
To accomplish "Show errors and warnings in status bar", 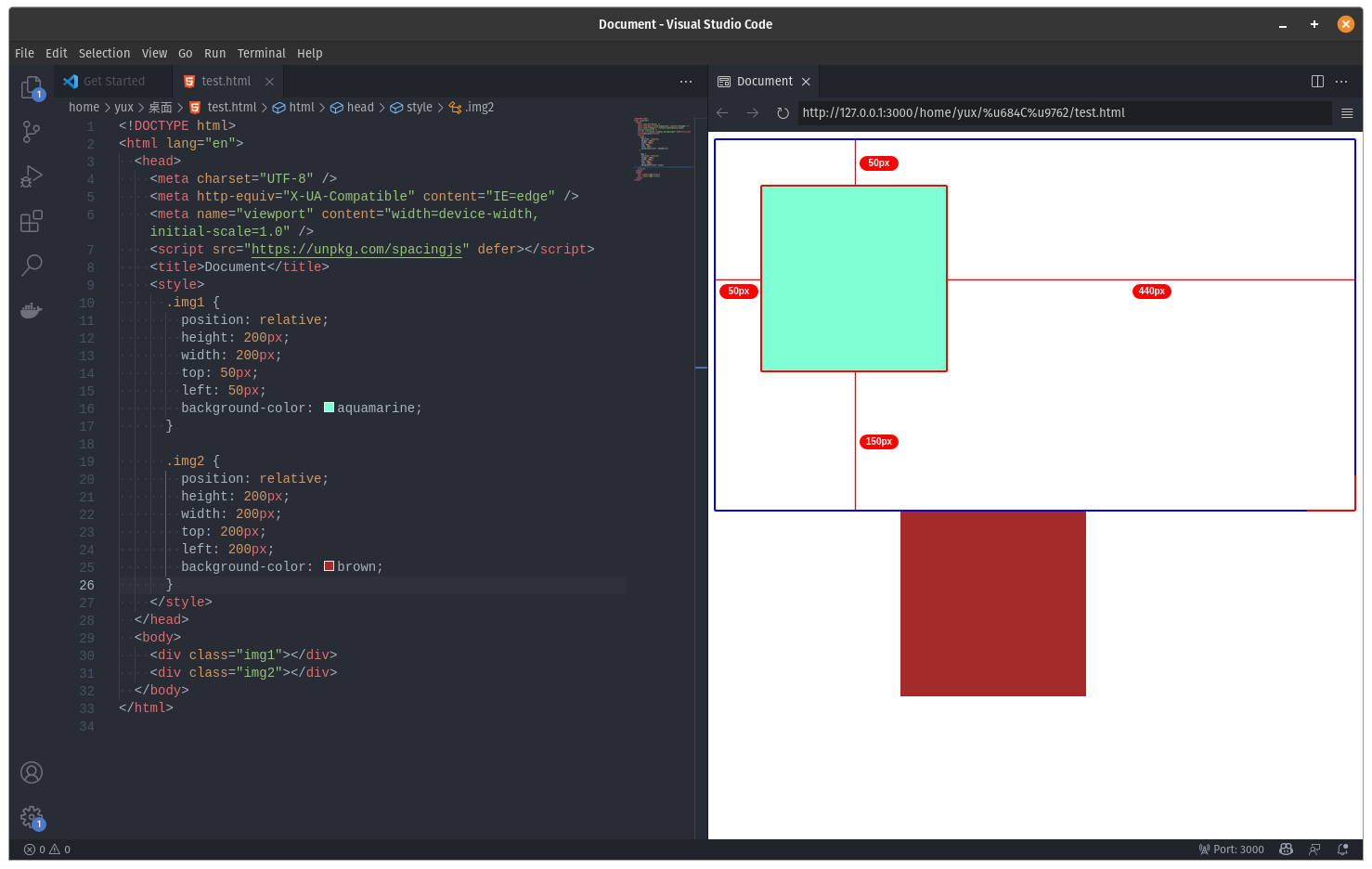I will (47, 850).
